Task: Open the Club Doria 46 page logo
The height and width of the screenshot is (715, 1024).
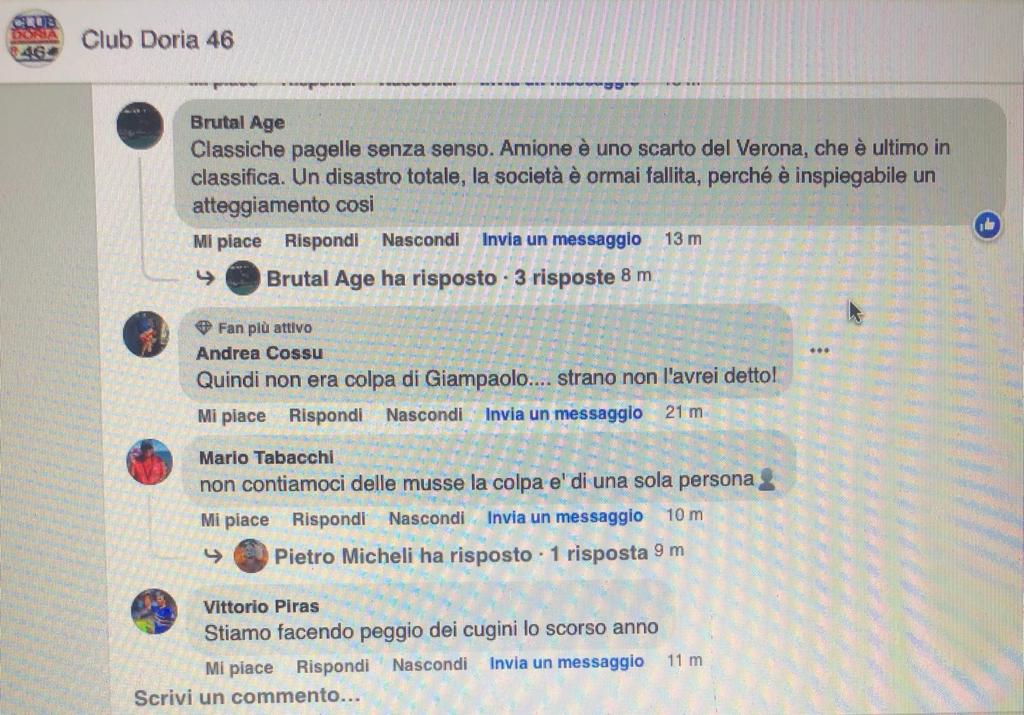Action: point(35,39)
